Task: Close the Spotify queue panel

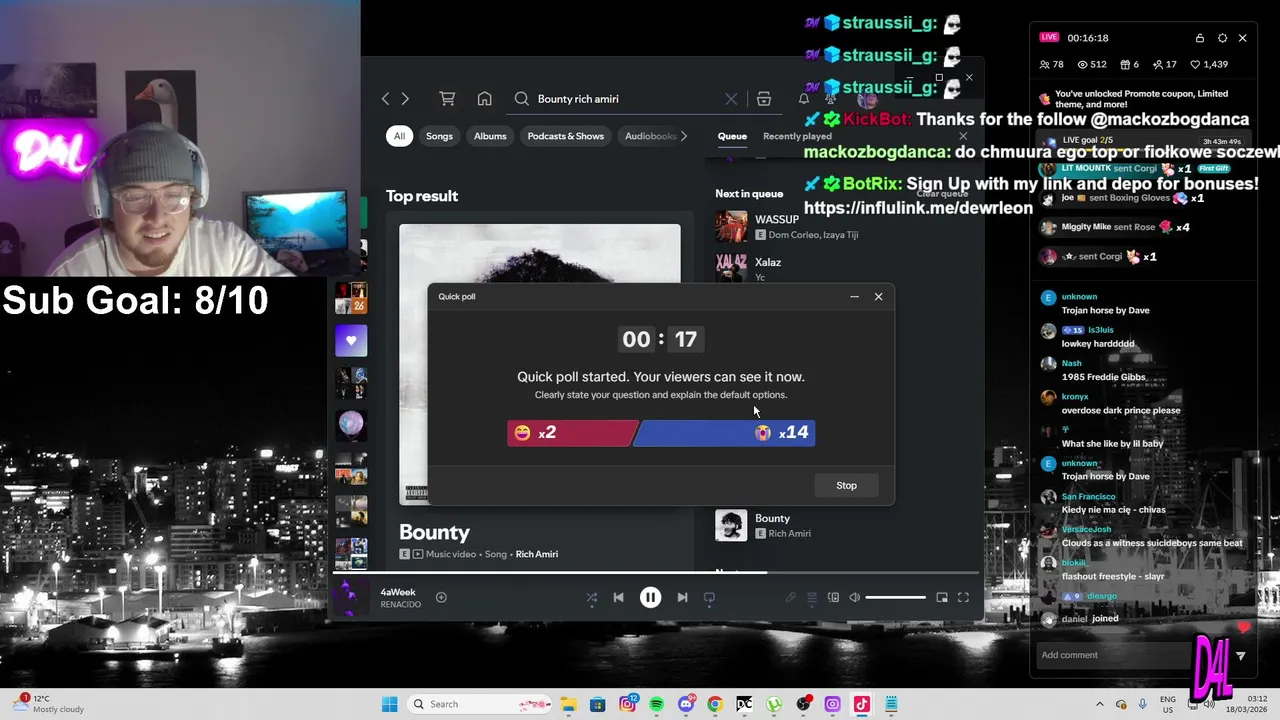Action: pyautogui.click(x=963, y=136)
